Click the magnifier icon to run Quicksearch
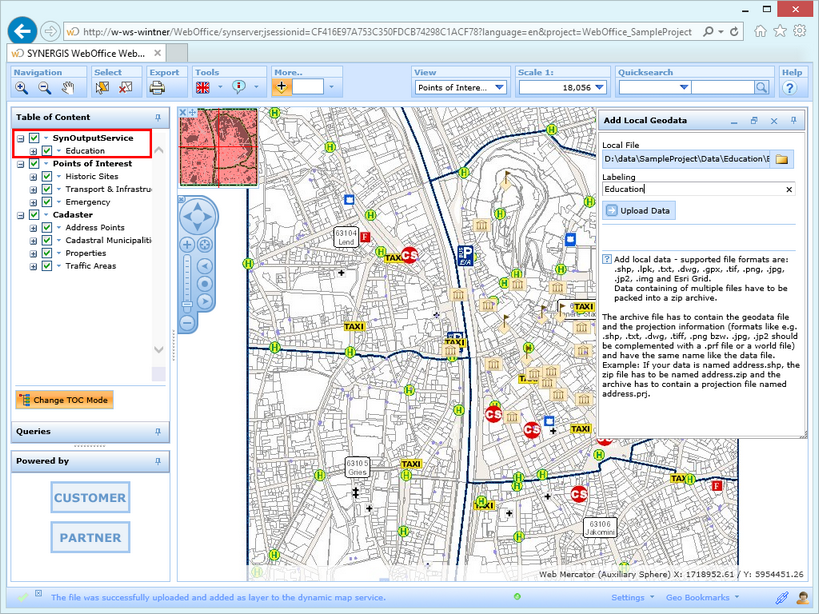 pos(761,87)
